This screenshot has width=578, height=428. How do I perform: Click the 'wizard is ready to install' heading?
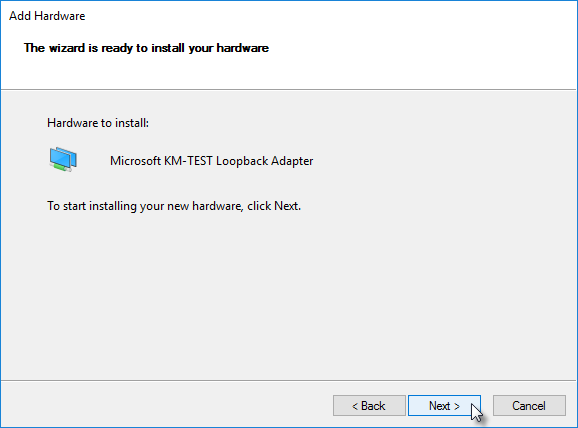[146, 48]
